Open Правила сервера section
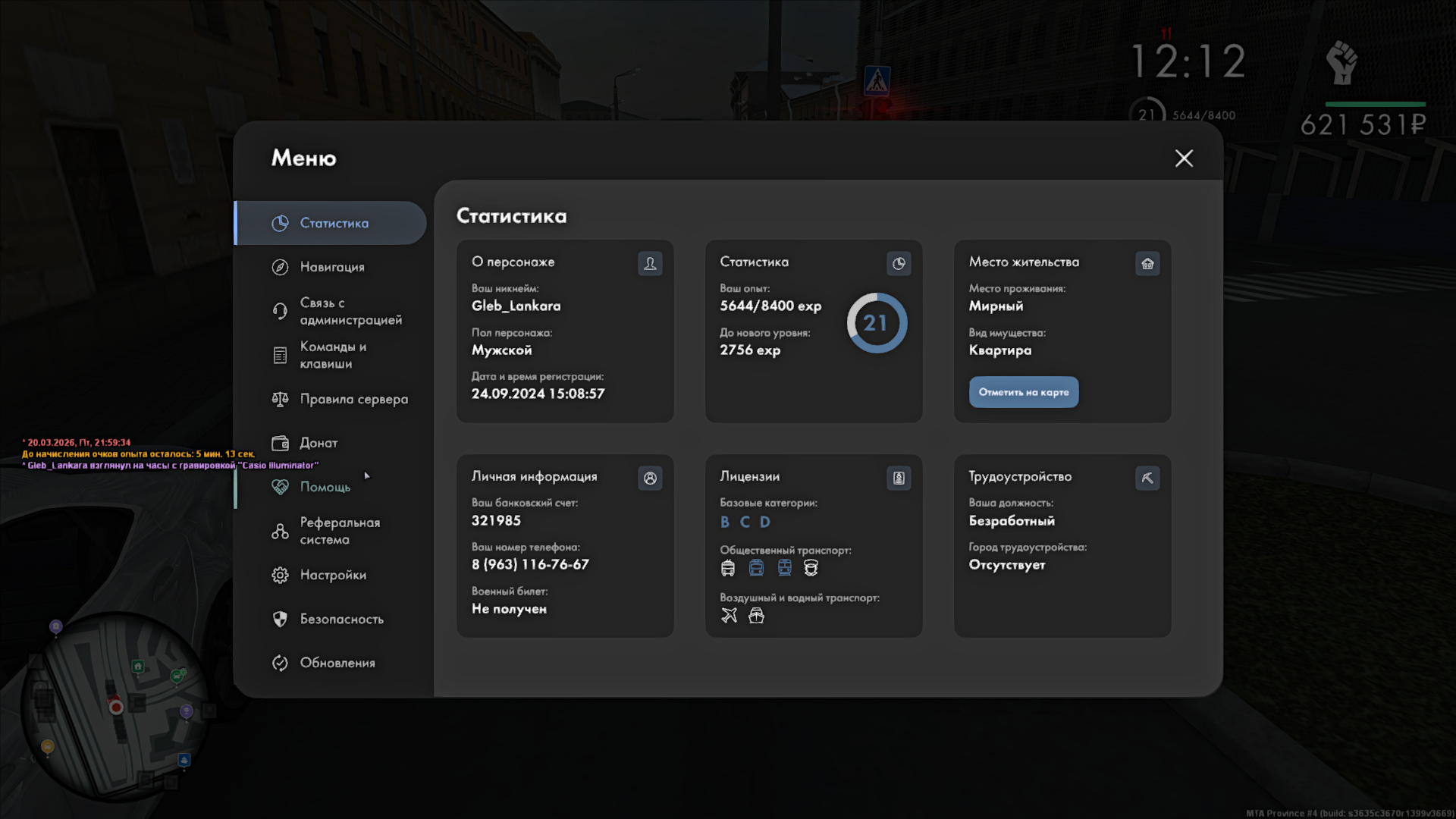The height and width of the screenshot is (819, 1456). click(x=353, y=399)
